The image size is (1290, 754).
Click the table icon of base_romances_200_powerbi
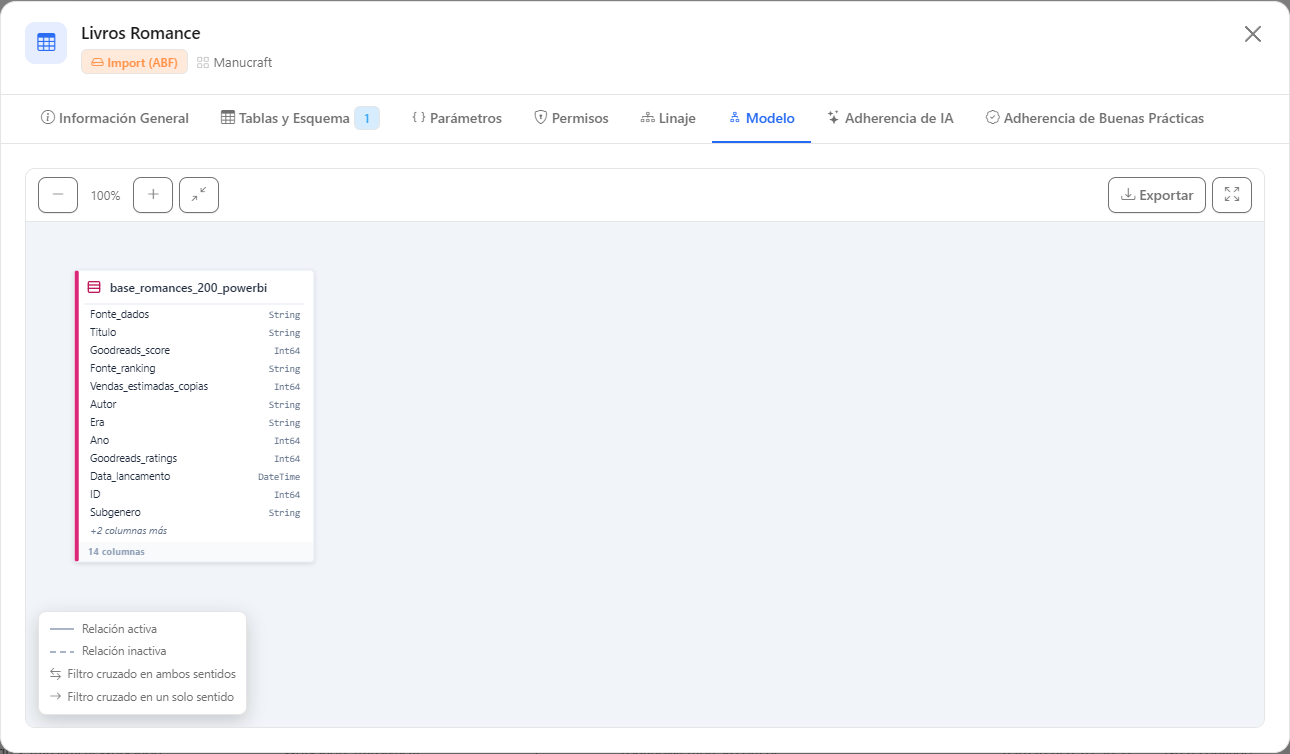pyautogui.click(x=94, y=287)
